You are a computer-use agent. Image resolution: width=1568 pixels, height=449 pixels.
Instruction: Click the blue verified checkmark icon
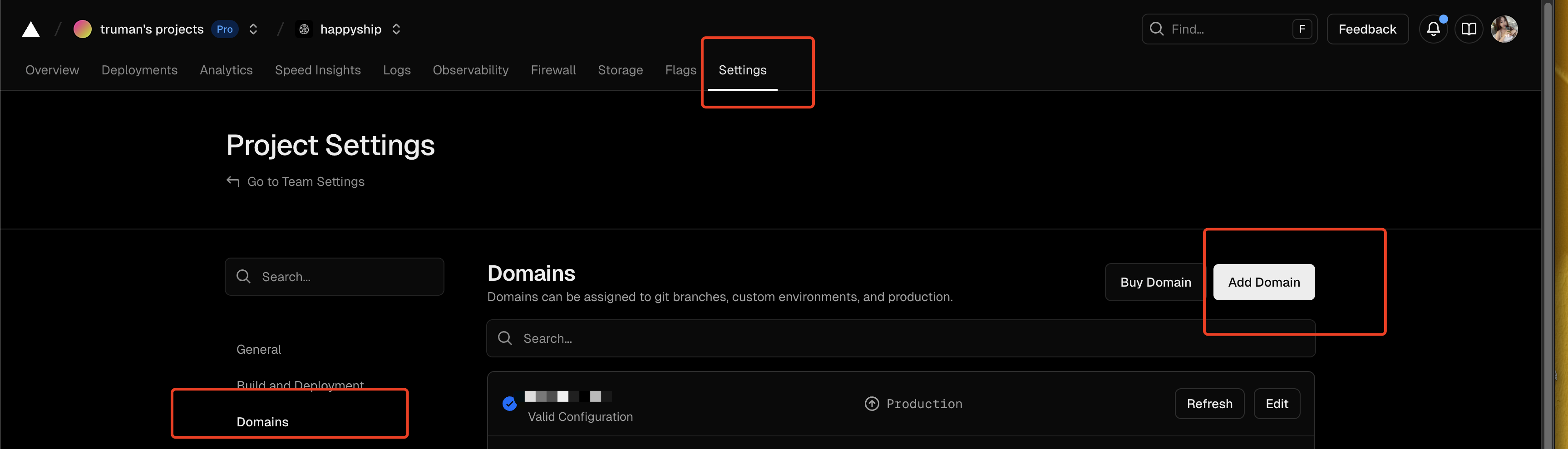509,403
